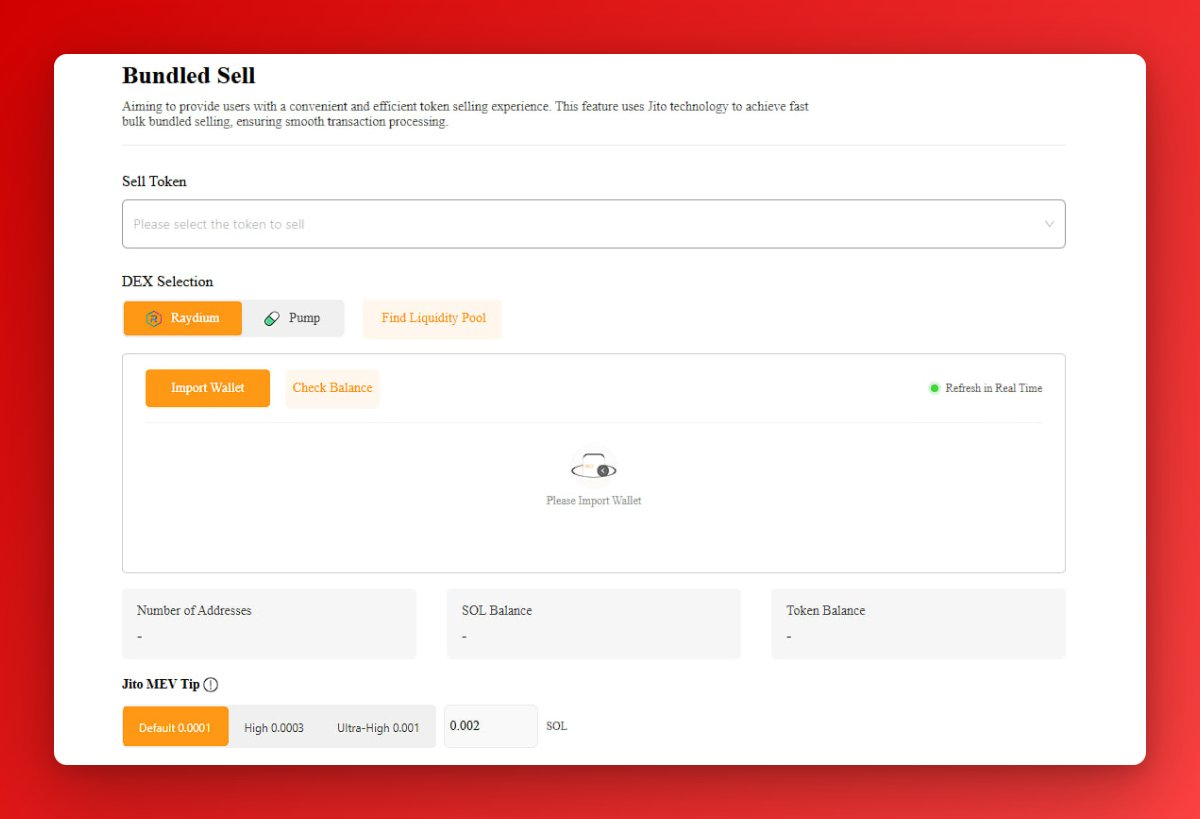Click the Raydium hexagon logo icon
The height and width of the screenshot is (819, 1200).
pyautogui.click(x=153, y=318)
